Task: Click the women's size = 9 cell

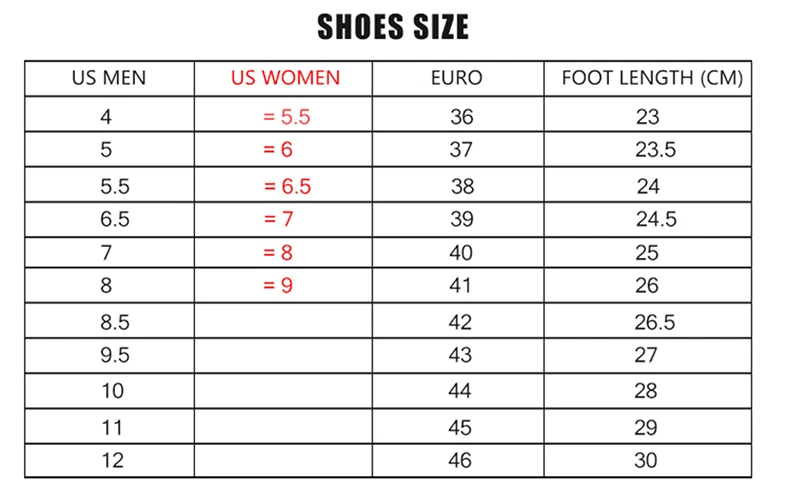Action: click(283, 286)
